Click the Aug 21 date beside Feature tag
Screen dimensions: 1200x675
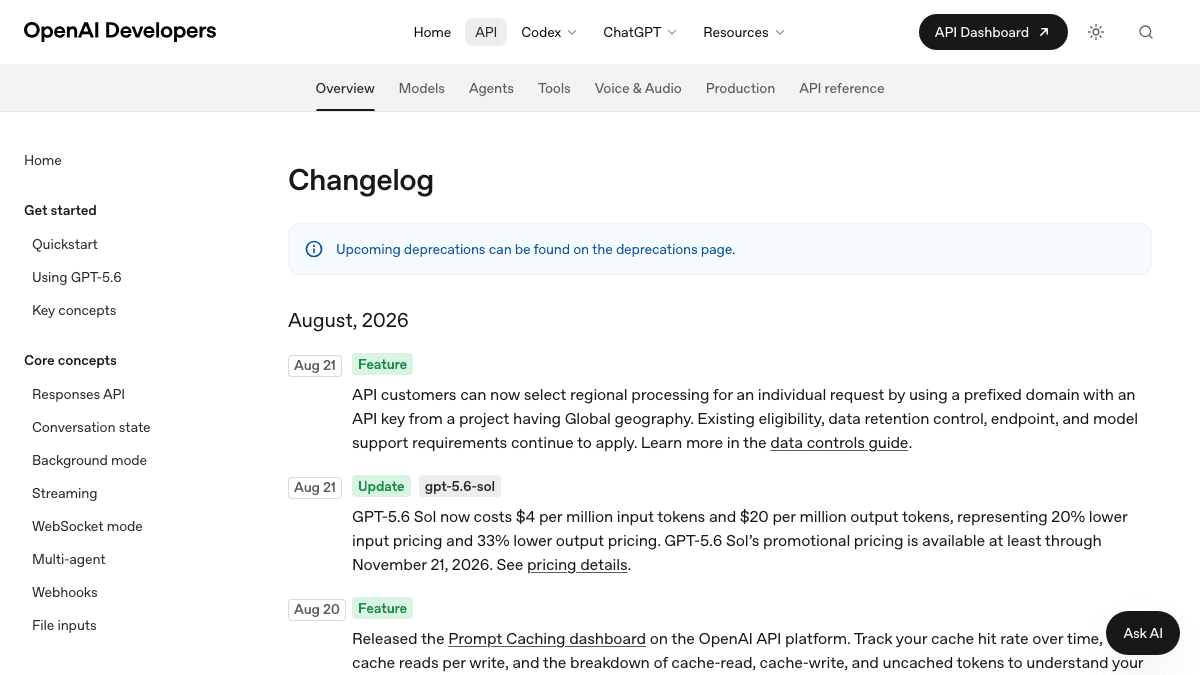click(315, 365)
